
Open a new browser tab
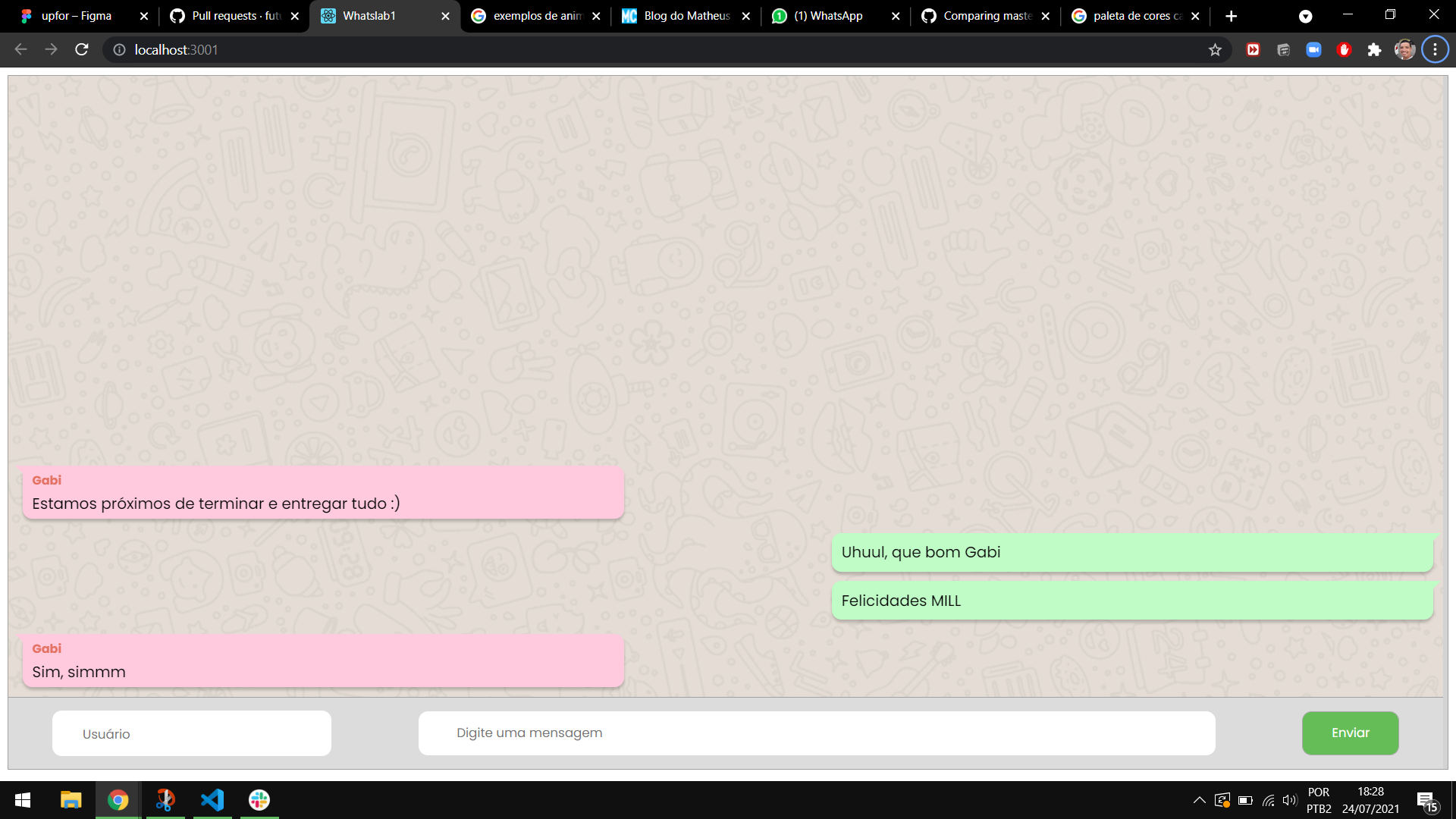pos(1231,16)
